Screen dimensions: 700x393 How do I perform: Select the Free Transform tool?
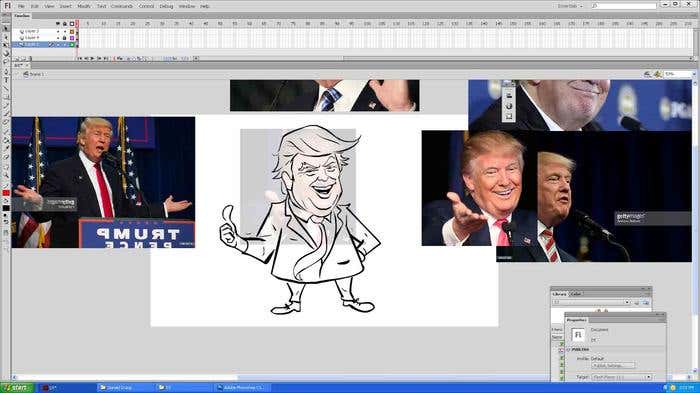pyautogui.click(x=6, y=45)
